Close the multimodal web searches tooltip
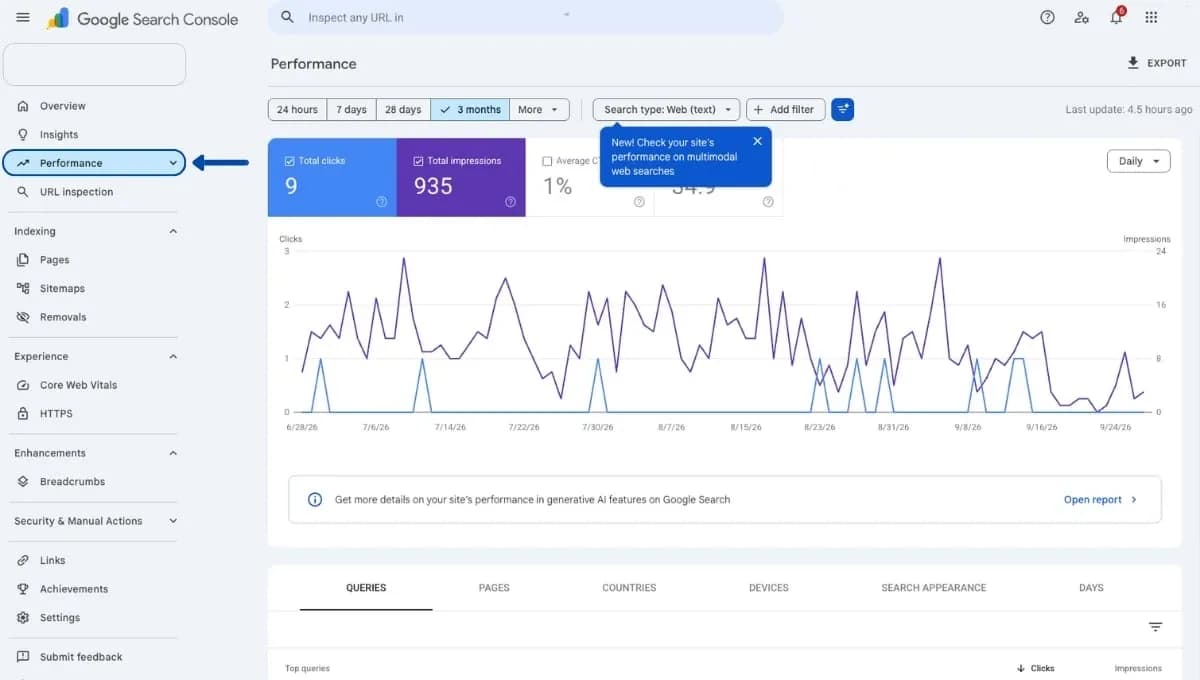This screenshot has height=680, width=1200. [x=757, y=141]
